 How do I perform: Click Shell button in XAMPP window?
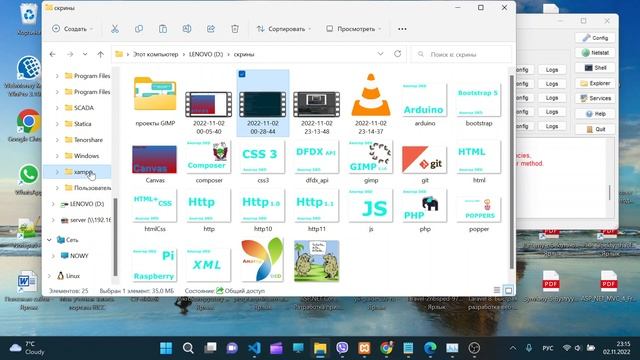[x=595, y=68]
